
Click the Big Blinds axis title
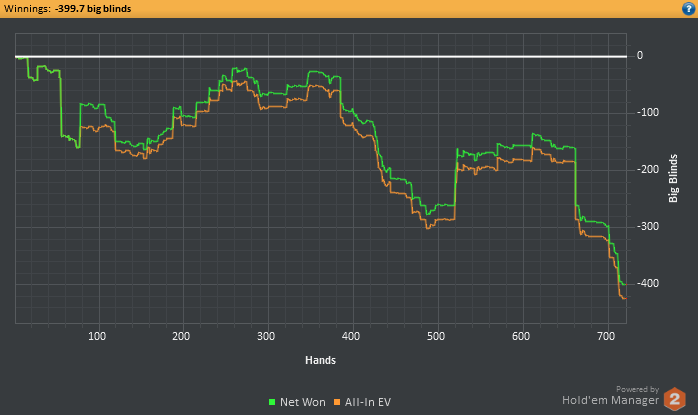(673, 178)
